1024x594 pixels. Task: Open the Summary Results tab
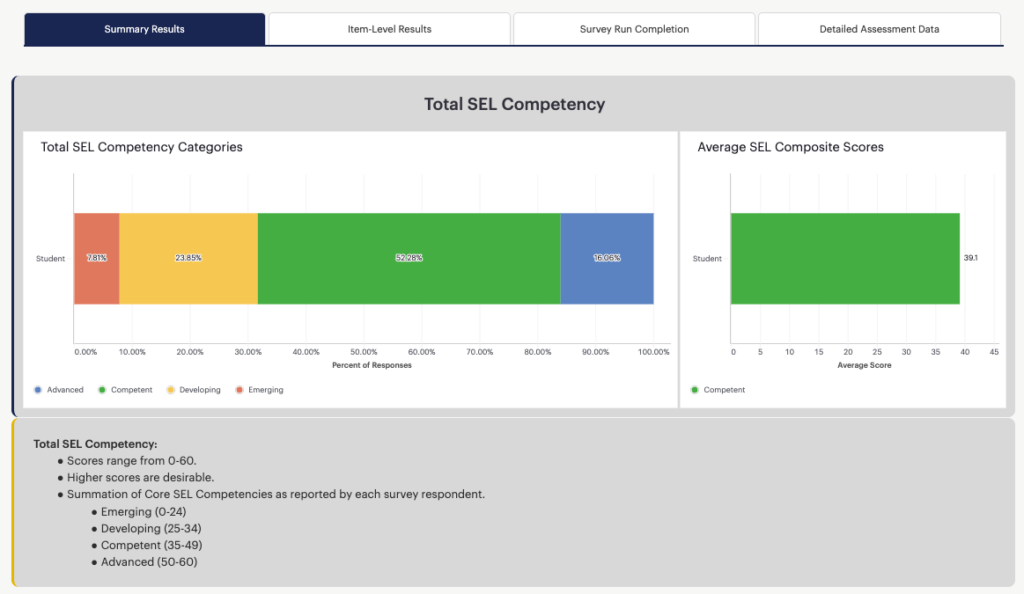click(144, 29)
